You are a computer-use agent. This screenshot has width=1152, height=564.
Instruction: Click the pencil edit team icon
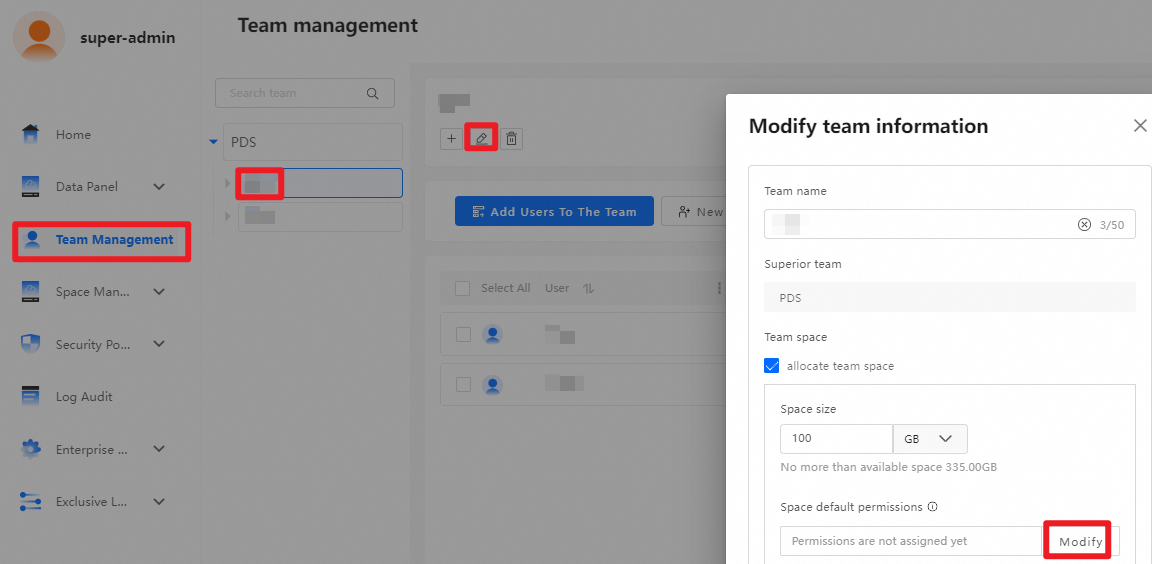pyautogui.click(x=482, y=138)
